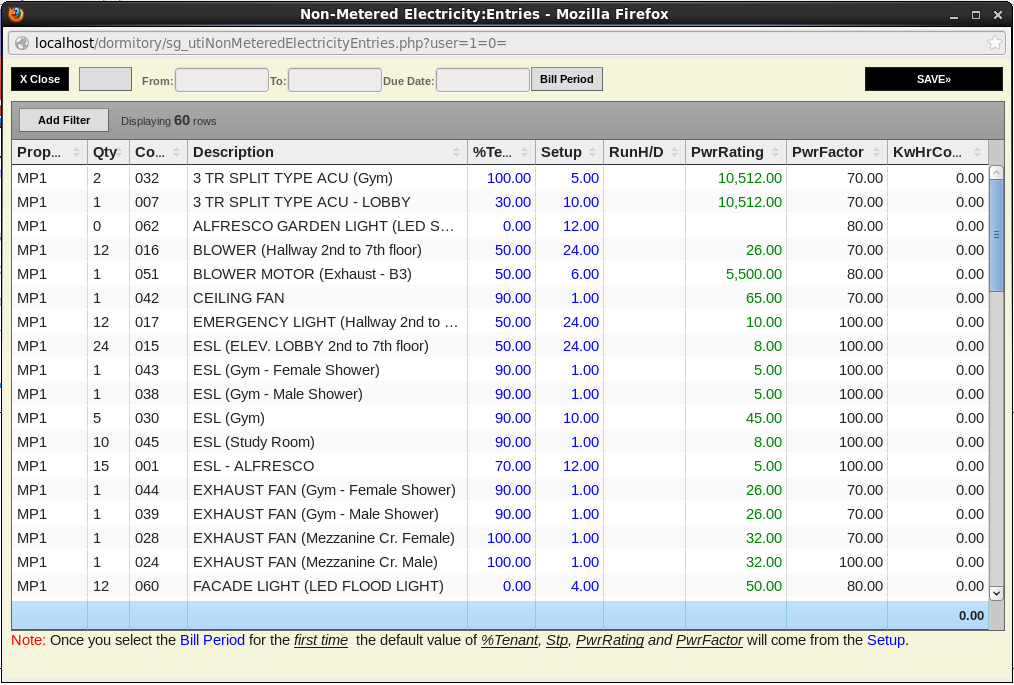Click the sort arrows on the PwrRating column
The height and width of the screenshot is (685, 1014).
775,153
